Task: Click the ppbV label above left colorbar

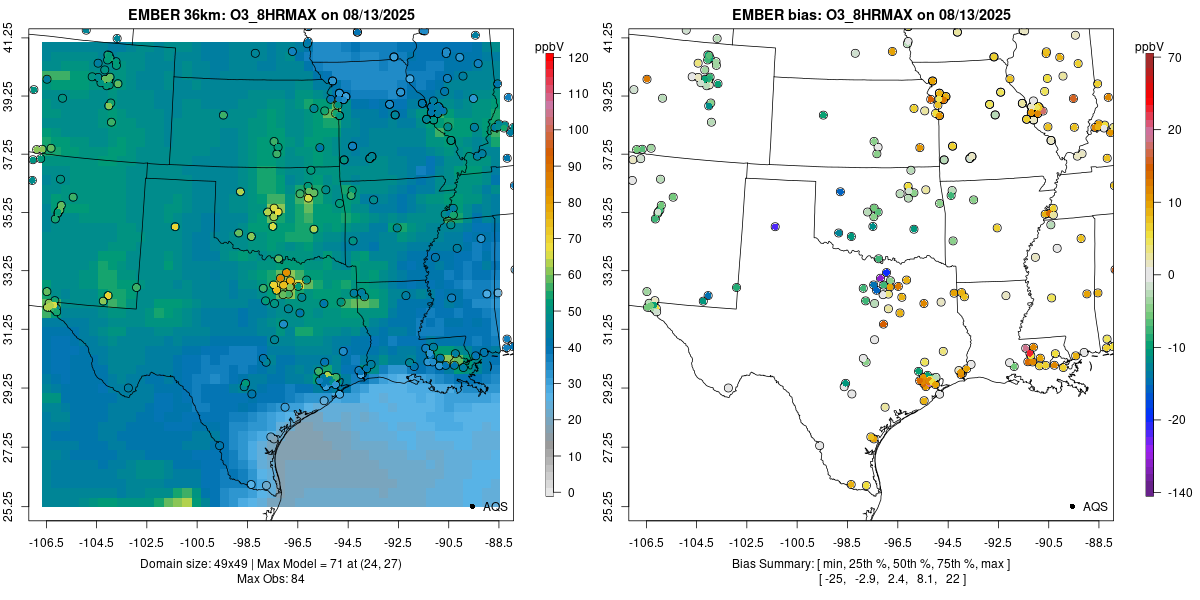Action: [550, 46]
